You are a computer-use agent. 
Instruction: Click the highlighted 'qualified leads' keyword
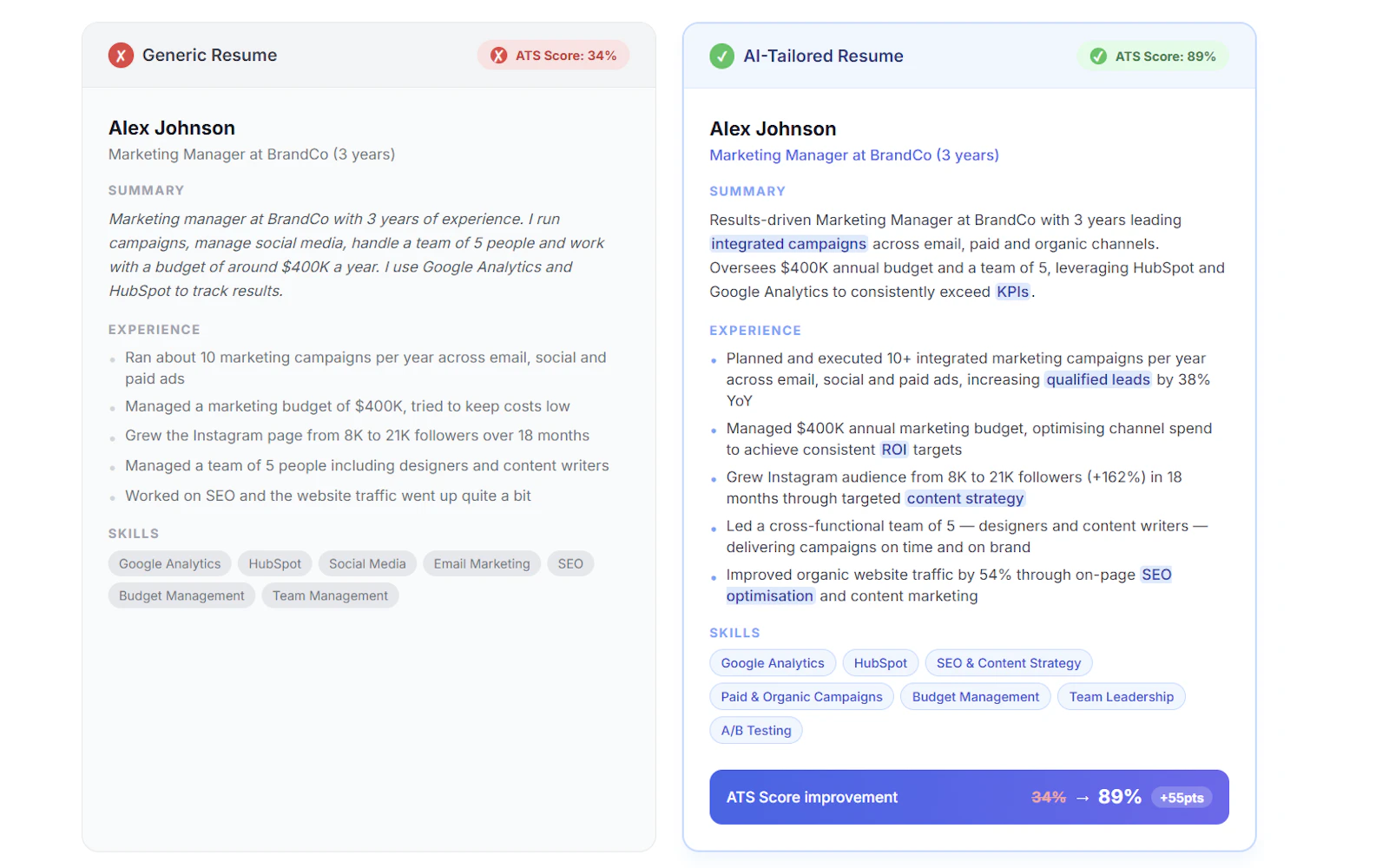[x=1098, y=380]
